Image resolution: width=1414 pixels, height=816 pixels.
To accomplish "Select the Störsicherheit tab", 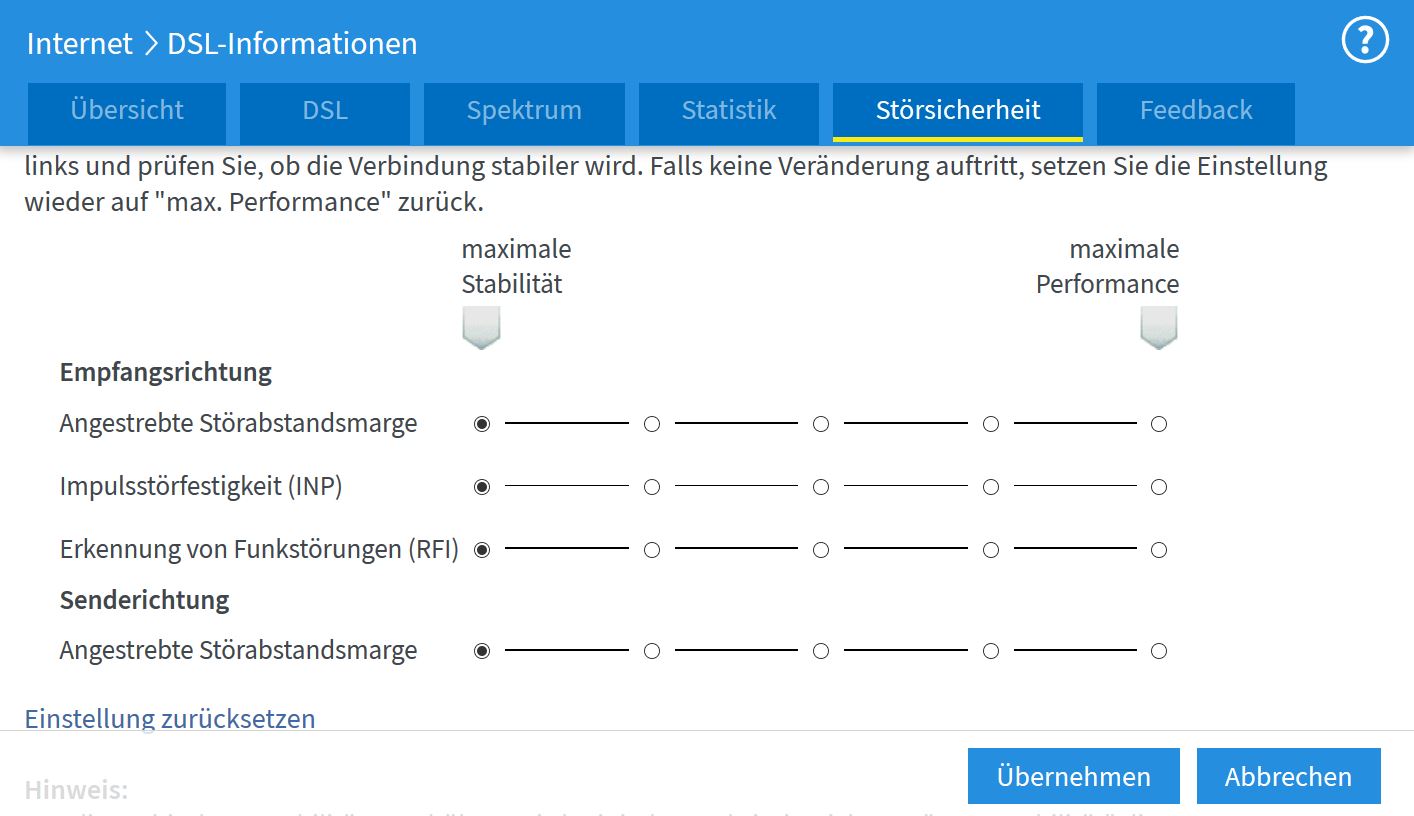I will (x=958, y=110).
